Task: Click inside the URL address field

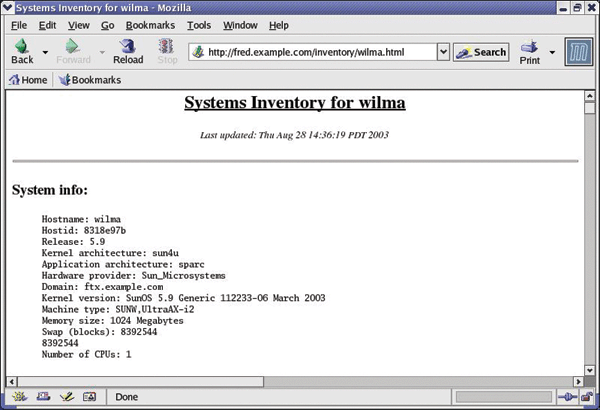Action: [320, 52]
